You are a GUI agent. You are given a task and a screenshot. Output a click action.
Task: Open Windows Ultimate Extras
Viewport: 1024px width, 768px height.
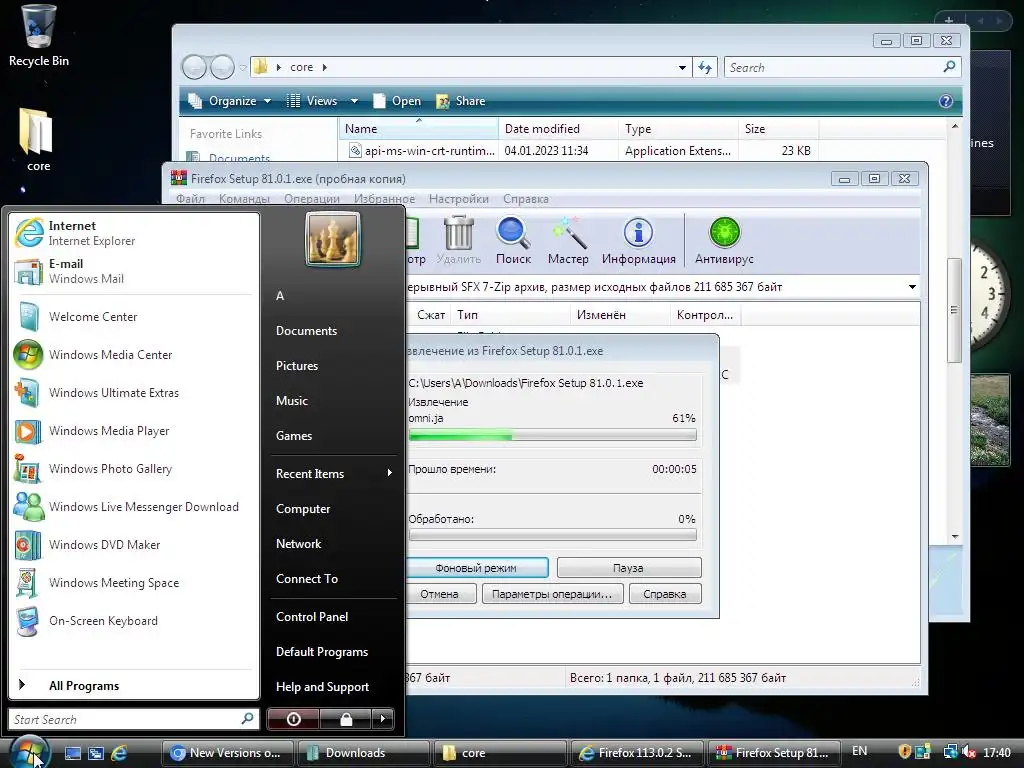pos(134,392)
